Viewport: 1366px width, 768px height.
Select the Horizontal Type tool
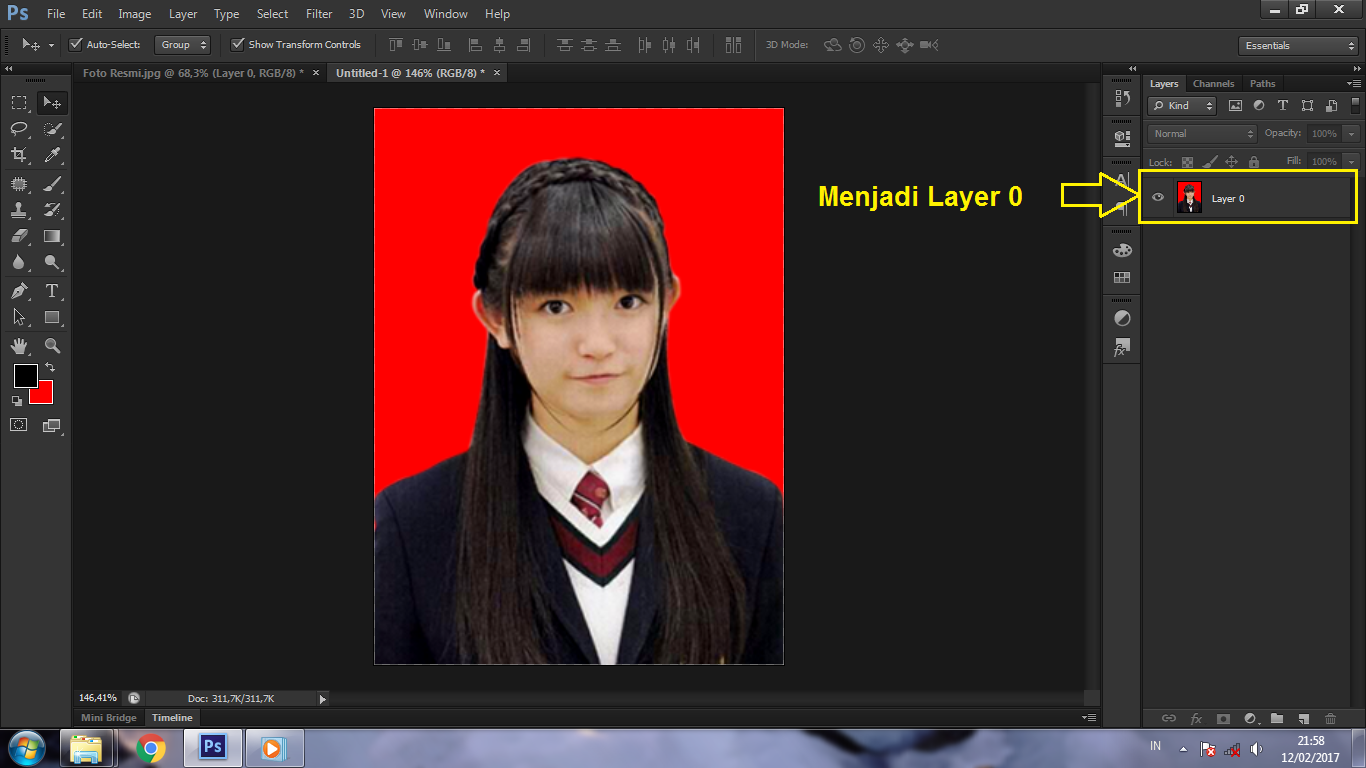point(53,291)
